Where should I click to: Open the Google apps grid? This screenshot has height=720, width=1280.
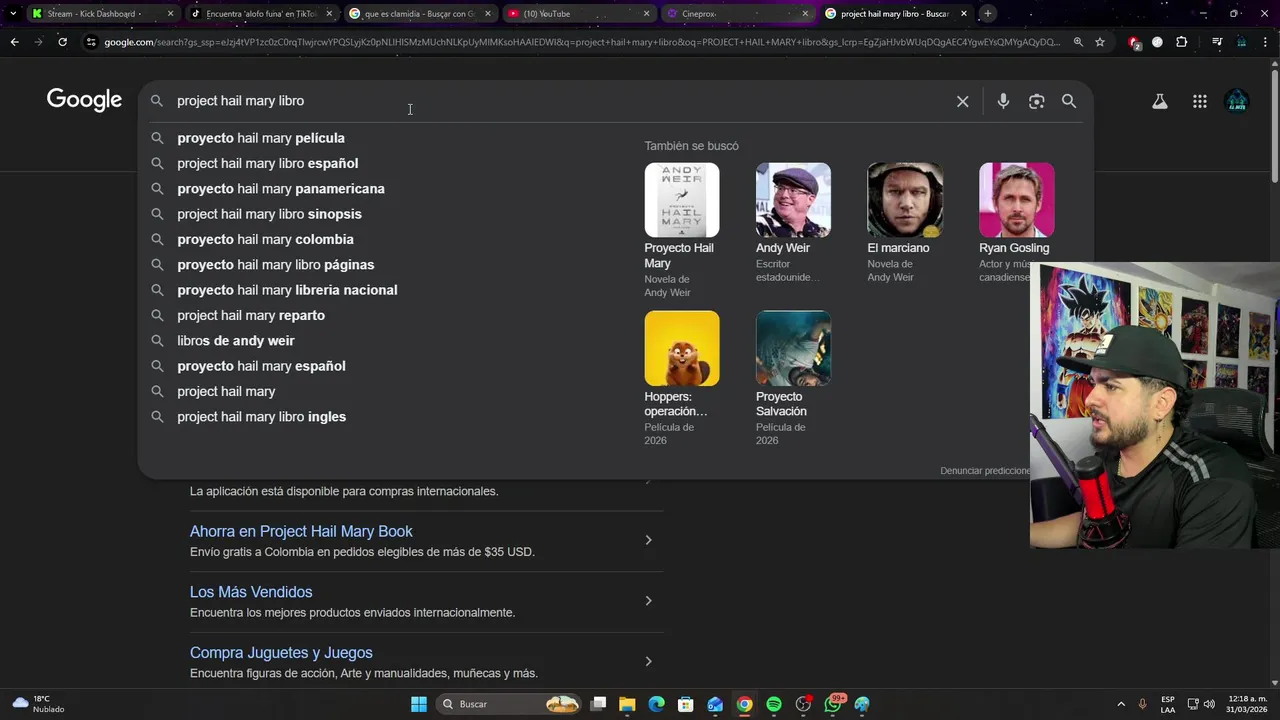(x=1200, y=101)
